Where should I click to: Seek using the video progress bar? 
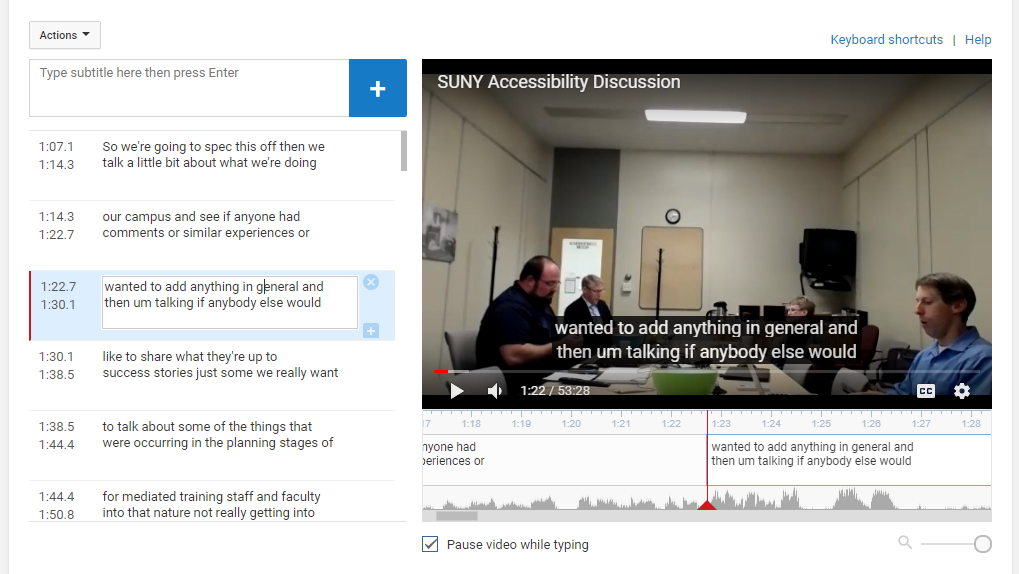pyautogui.click(x=706, y=371)
